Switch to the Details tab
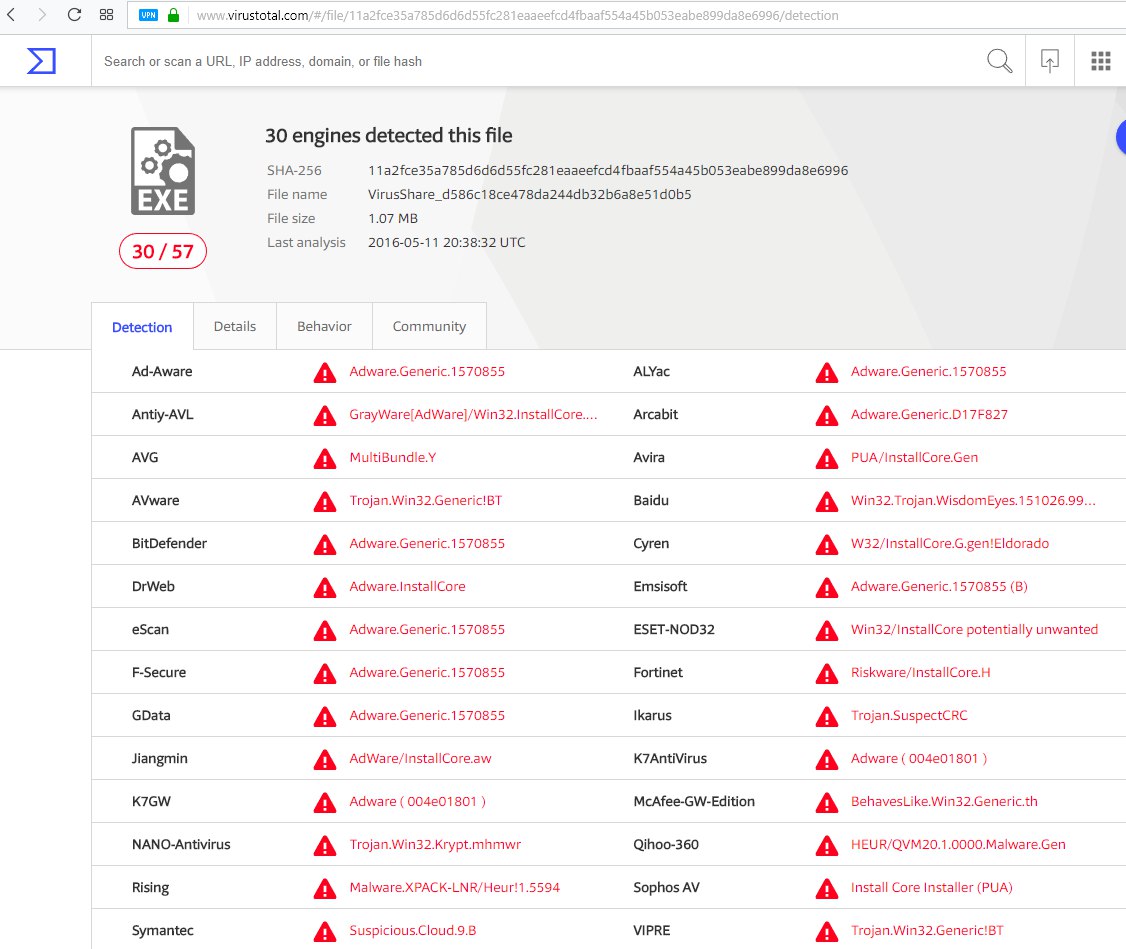This screenshot has height=949, width=1126. click(x=235, y=326)
